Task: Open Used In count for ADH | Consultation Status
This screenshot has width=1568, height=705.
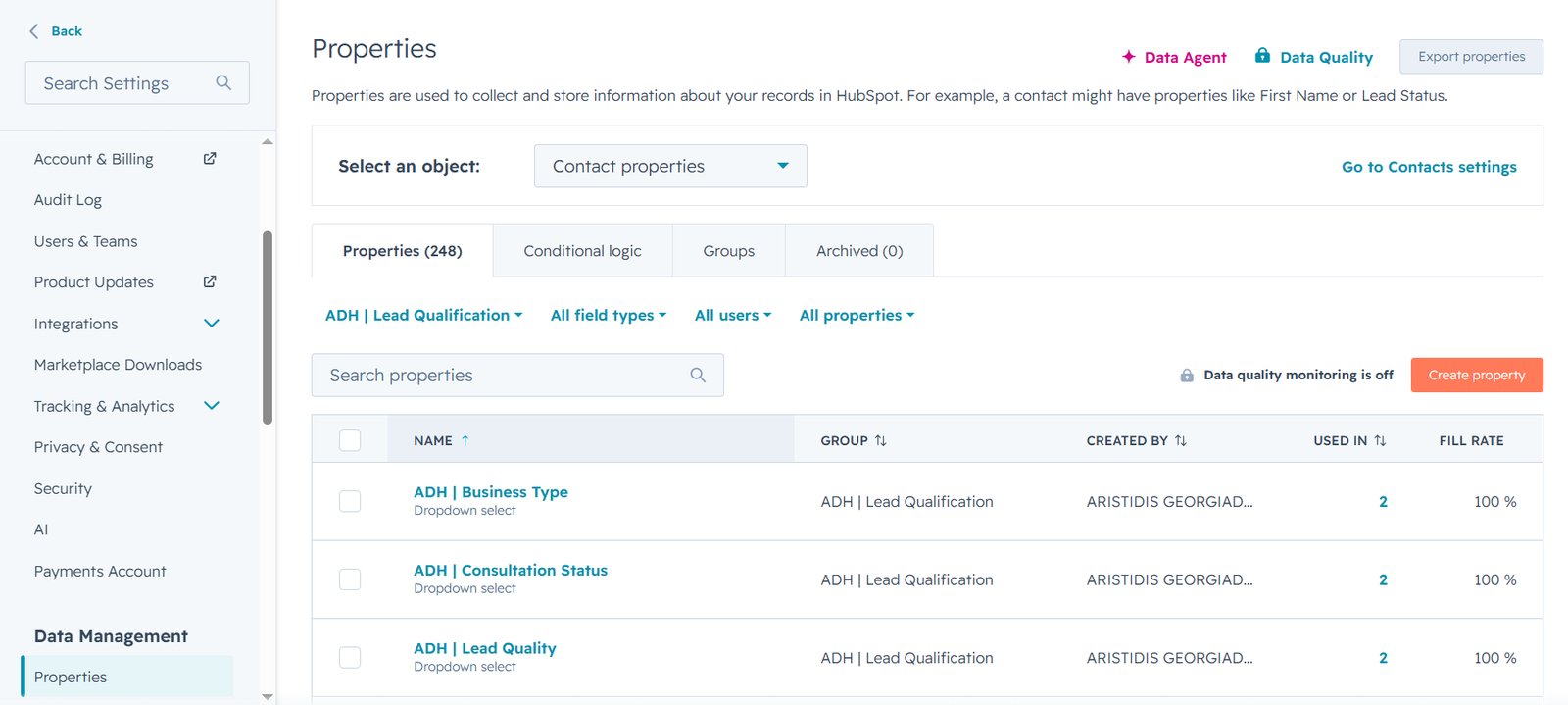Action: 1383,579
